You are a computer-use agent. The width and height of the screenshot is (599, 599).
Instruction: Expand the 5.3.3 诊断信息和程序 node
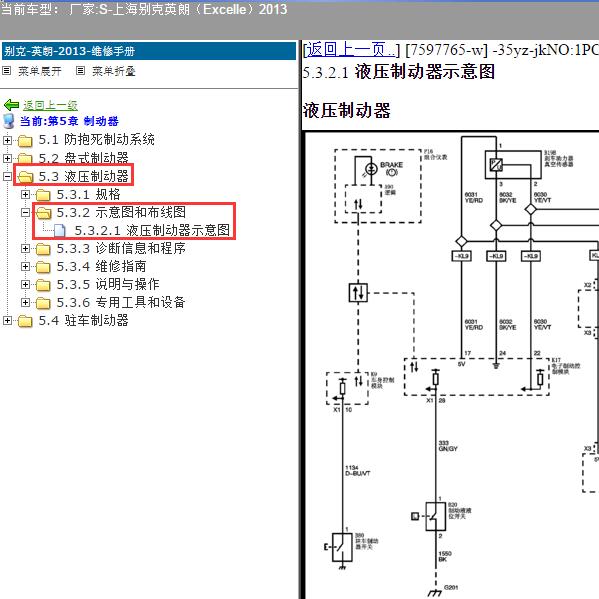[25, 249]
